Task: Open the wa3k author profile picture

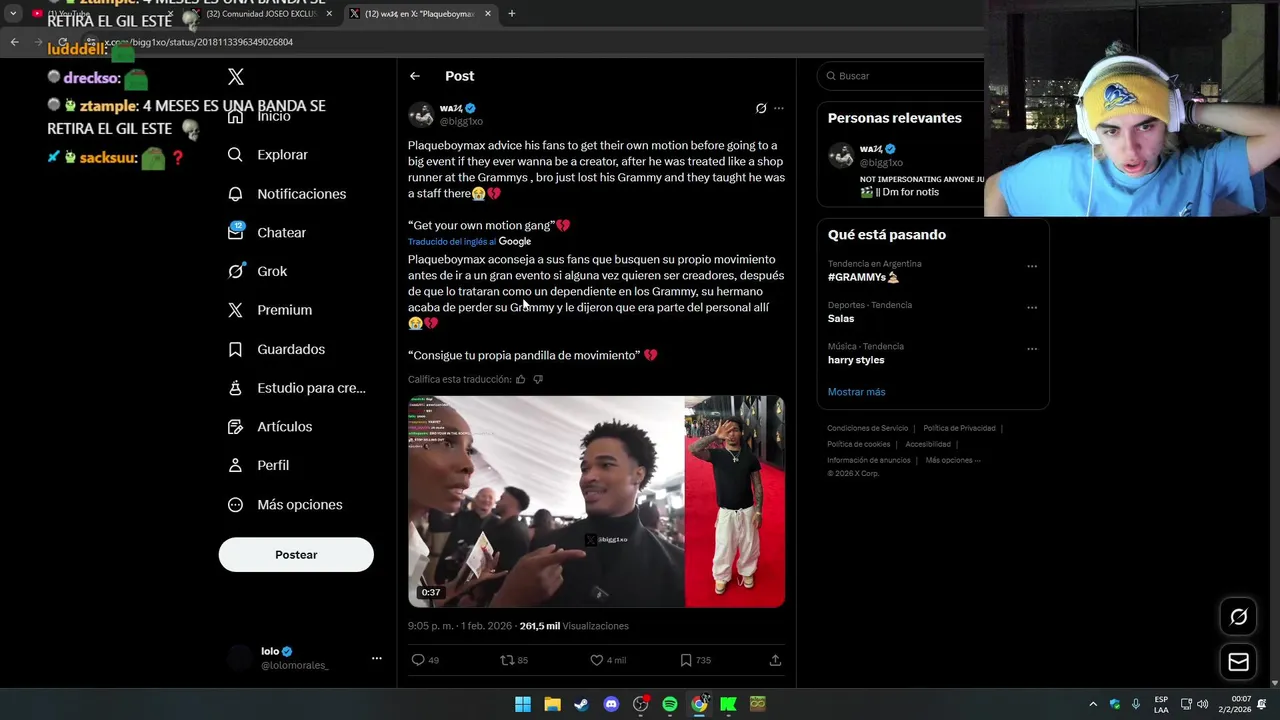Action: (x=421, y=114)
